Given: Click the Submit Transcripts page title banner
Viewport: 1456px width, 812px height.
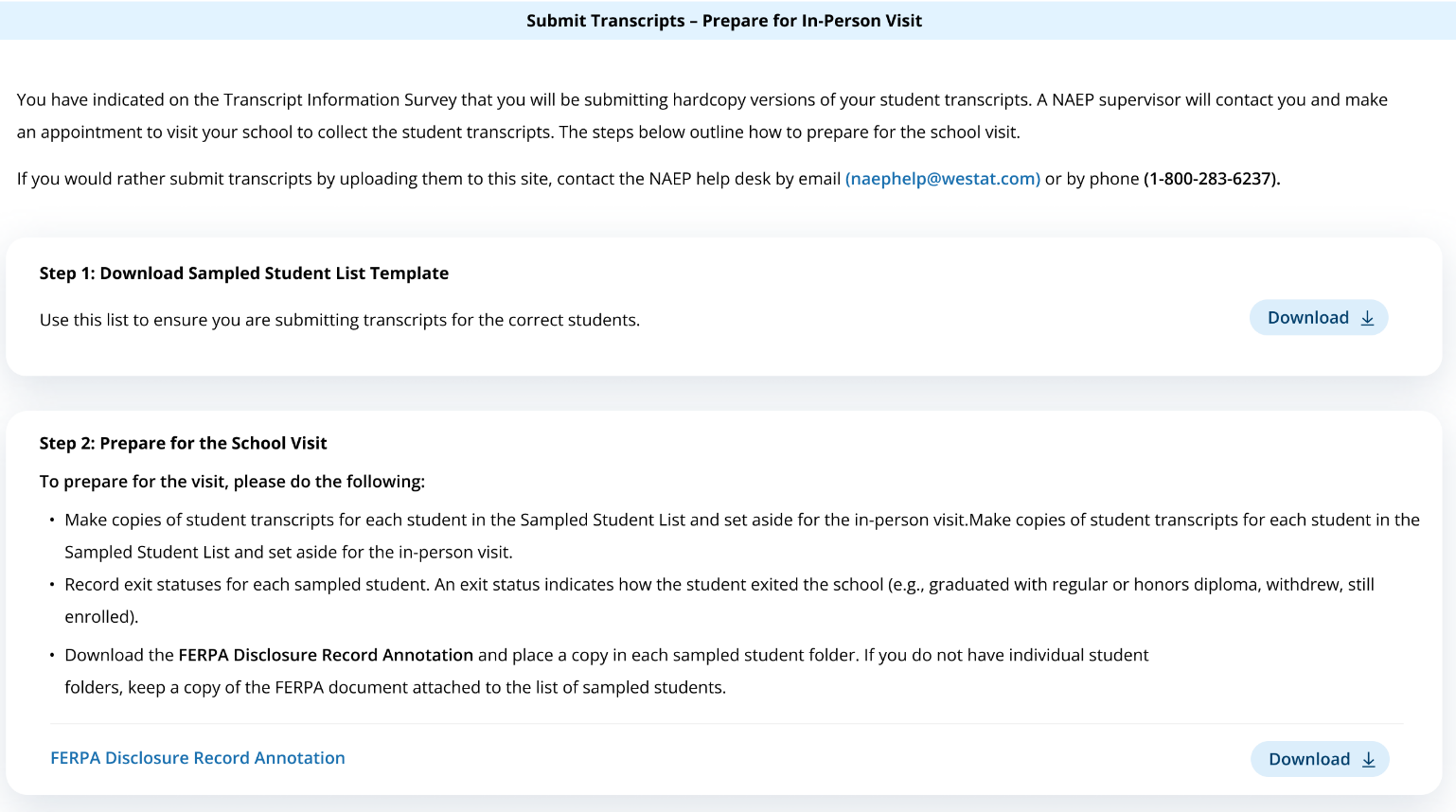Looking at the screenshot, I should pos(724,21).
